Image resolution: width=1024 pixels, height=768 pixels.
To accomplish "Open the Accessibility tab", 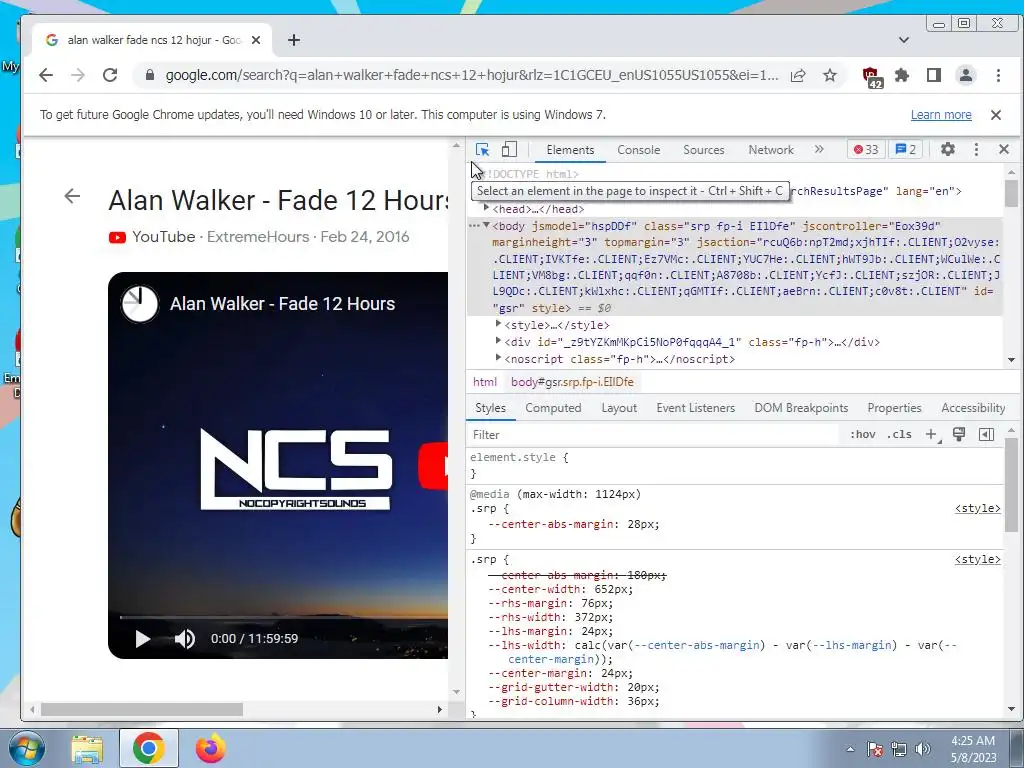I will tap(972, 408).
